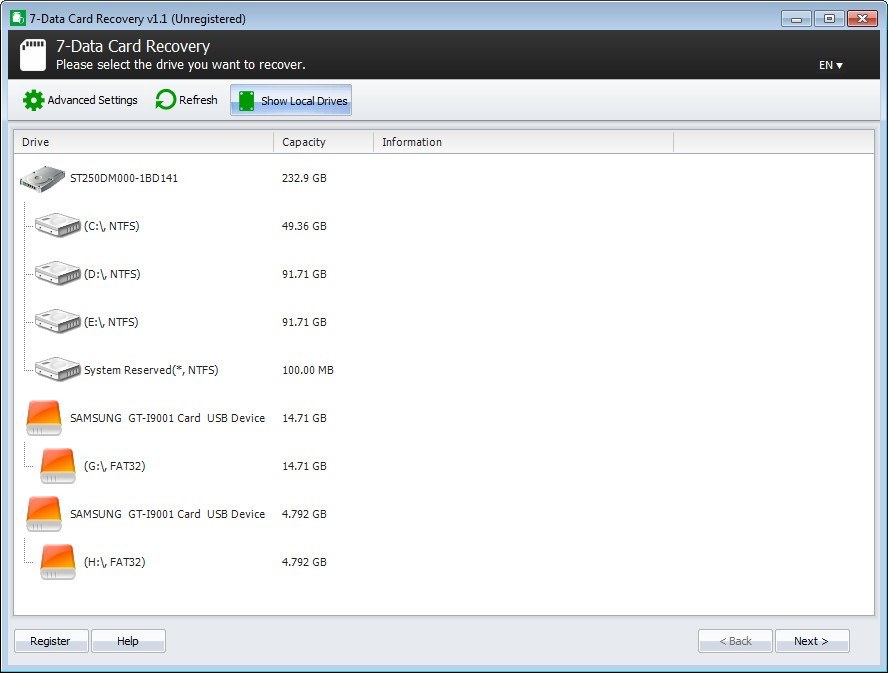
Task: Click the disk icon next to System Reserved
Action: click(57, 369)
